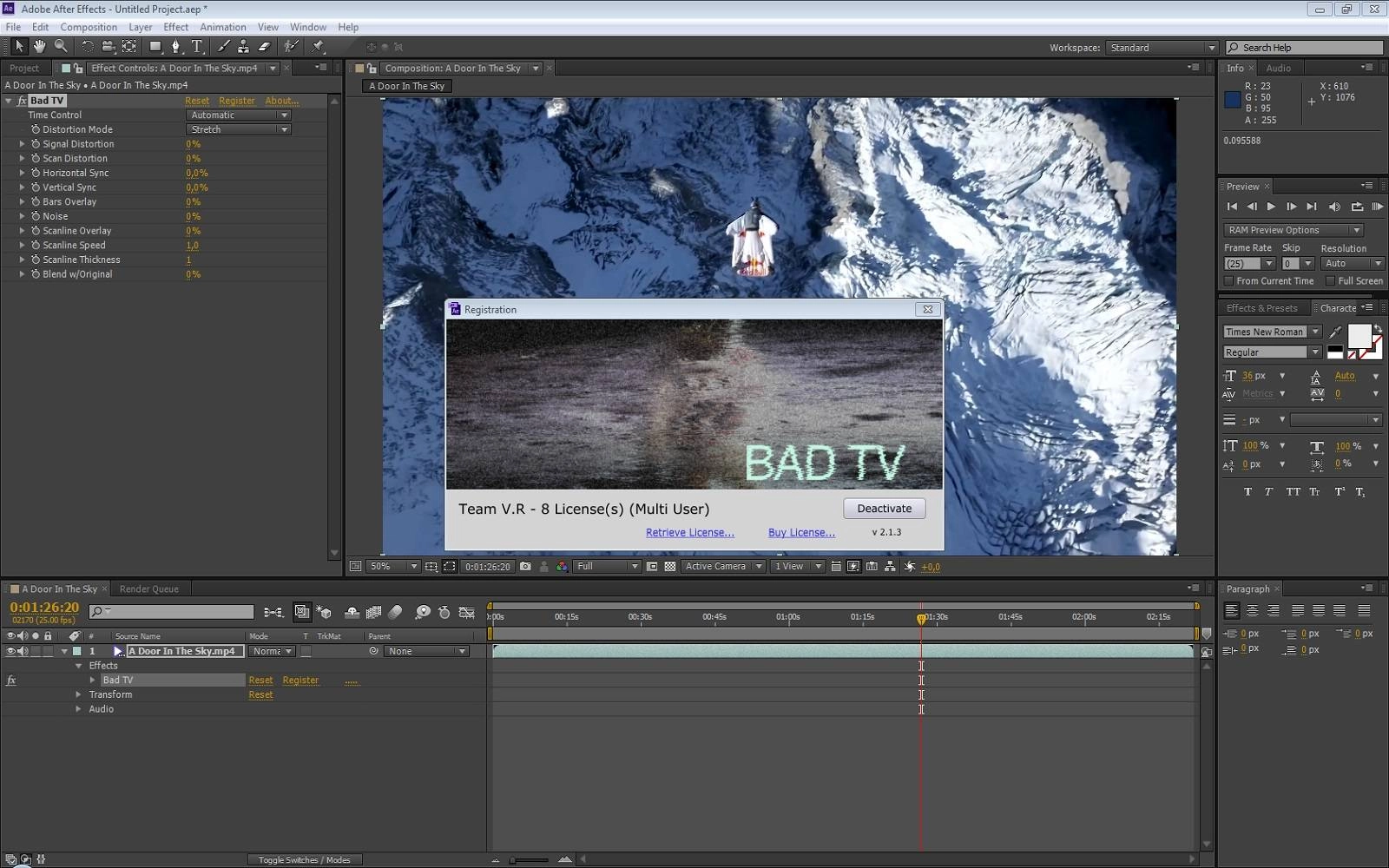1389x868 pixels.
Task: Select the Rotation tool
Action: 88,46
